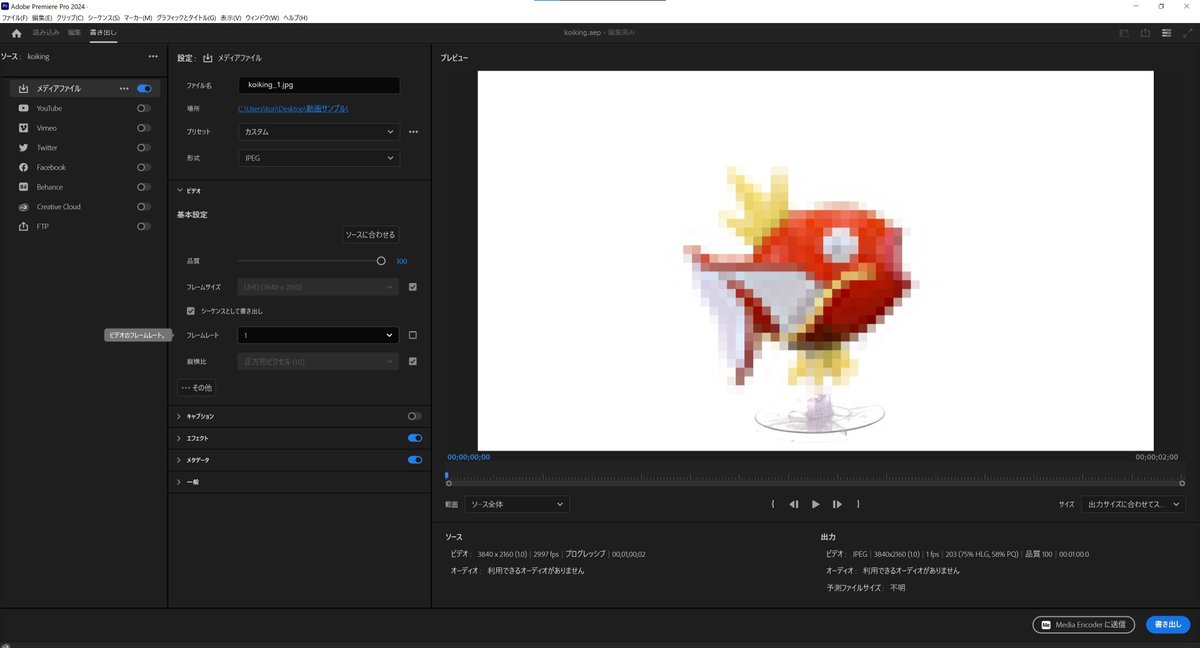Screen dimensions: 1200x648
Task: Open the workspace panel icon in the top bar
Action: pyautogui.click(x=1123, y=33)
